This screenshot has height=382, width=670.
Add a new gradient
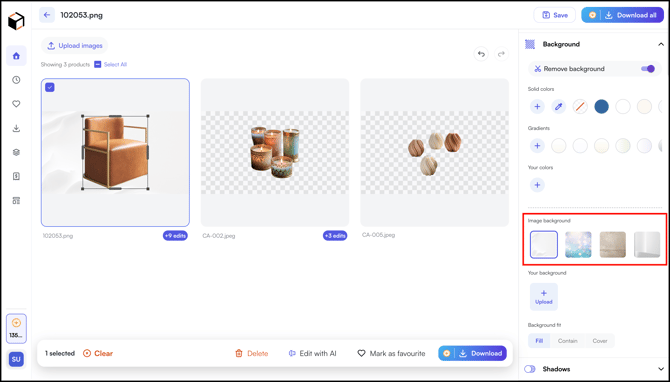(x=537, y=146)
